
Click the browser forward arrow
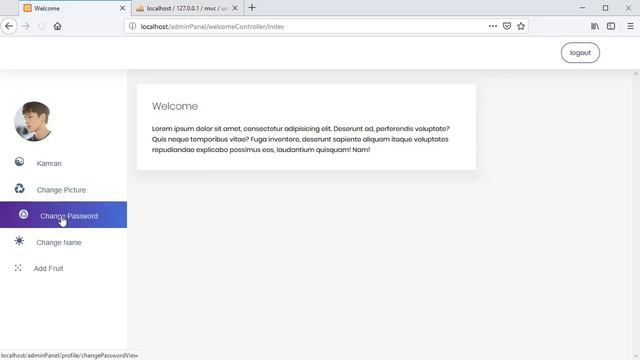coord(25,26)
